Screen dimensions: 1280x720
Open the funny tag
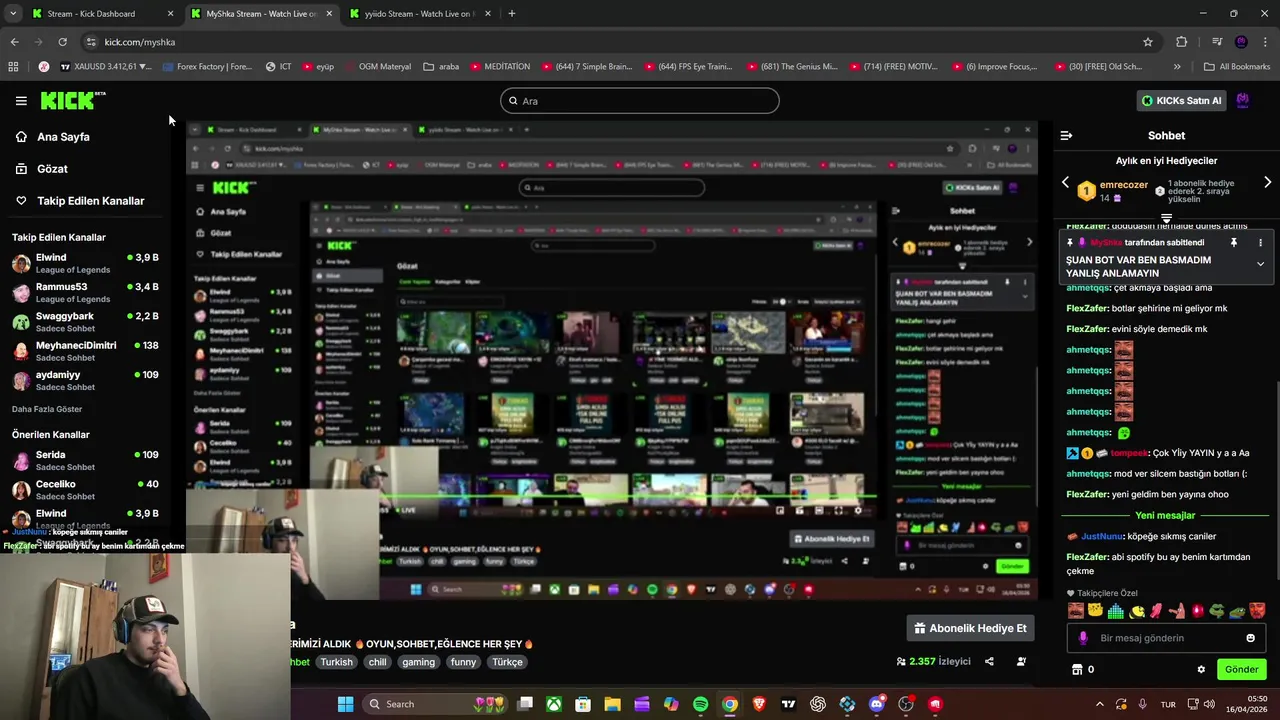point(463,662)
